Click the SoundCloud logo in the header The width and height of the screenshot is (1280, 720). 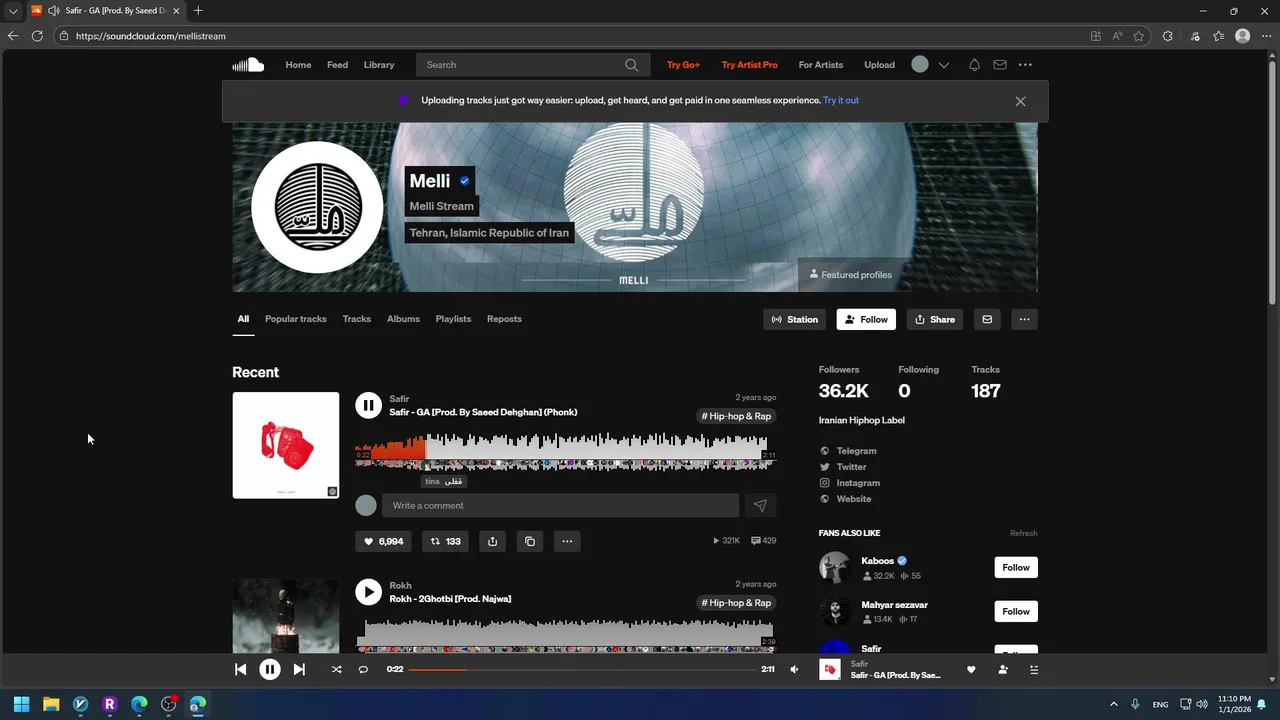[x=248, y=65]
